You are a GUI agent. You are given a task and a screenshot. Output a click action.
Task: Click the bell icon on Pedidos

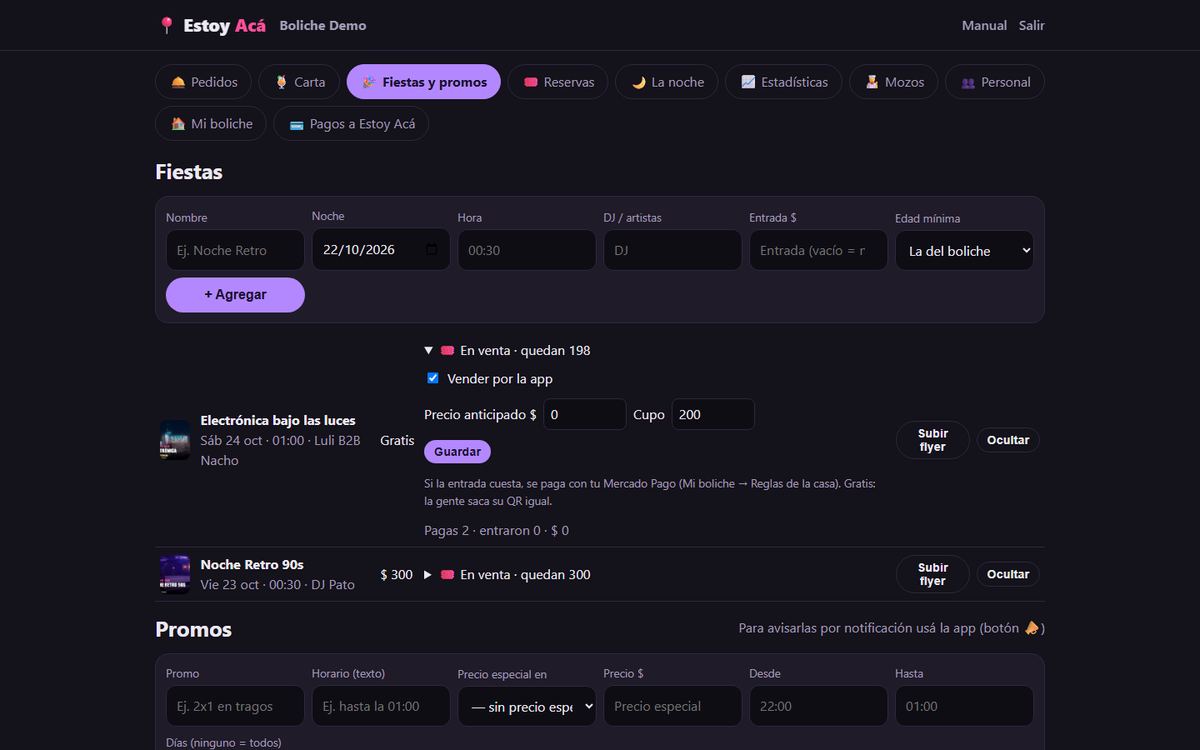[x=178, y=82]
